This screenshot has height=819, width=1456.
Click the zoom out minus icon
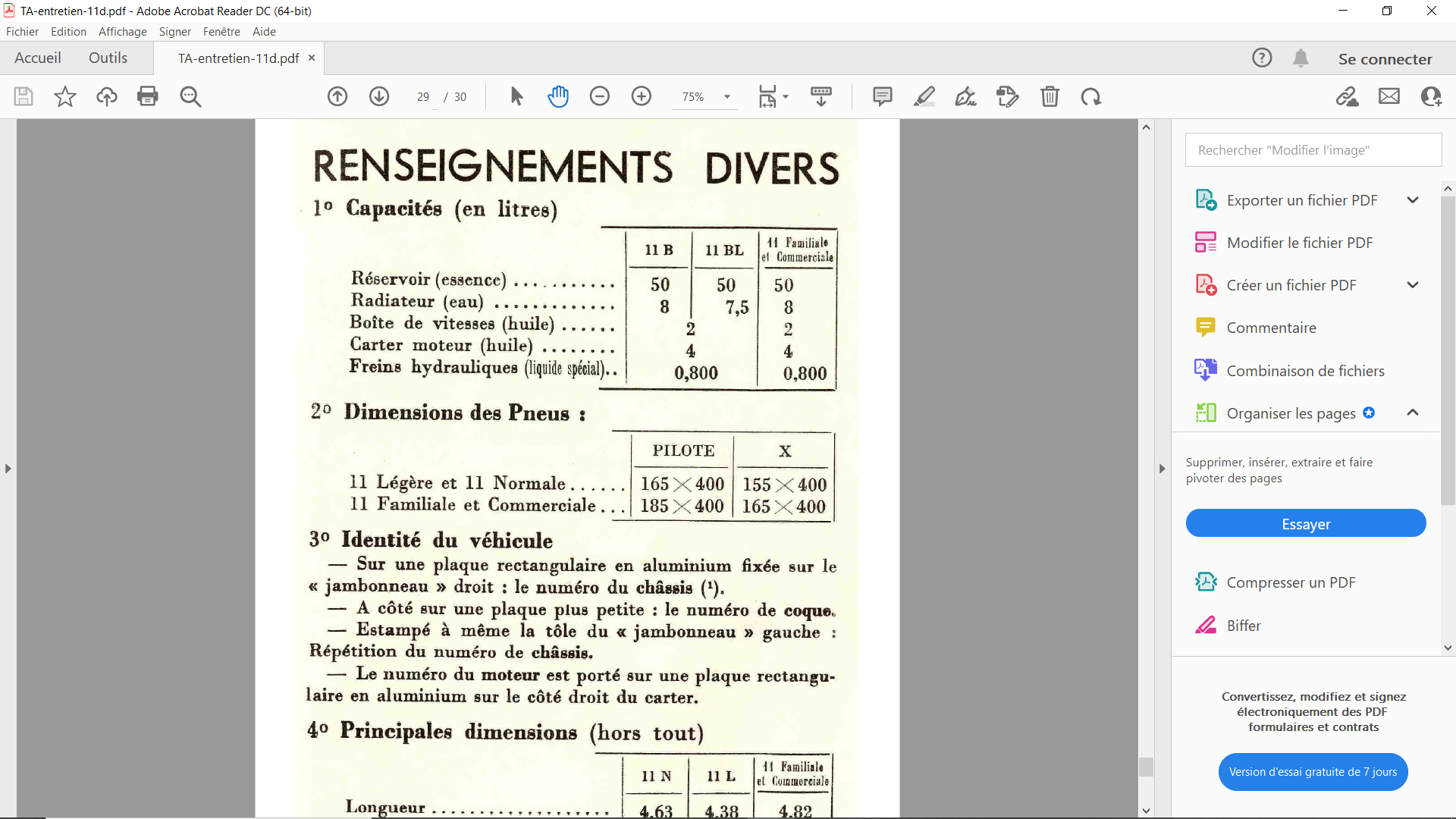[x=600, y=96]
